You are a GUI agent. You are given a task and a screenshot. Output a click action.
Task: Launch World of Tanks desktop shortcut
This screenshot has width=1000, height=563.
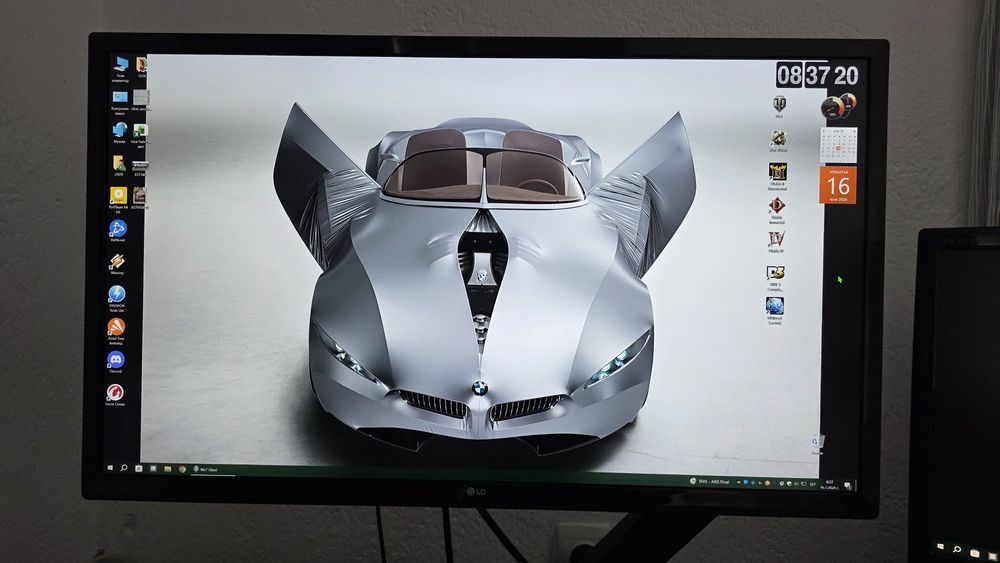pyautogui.click(x=779, y=104)
